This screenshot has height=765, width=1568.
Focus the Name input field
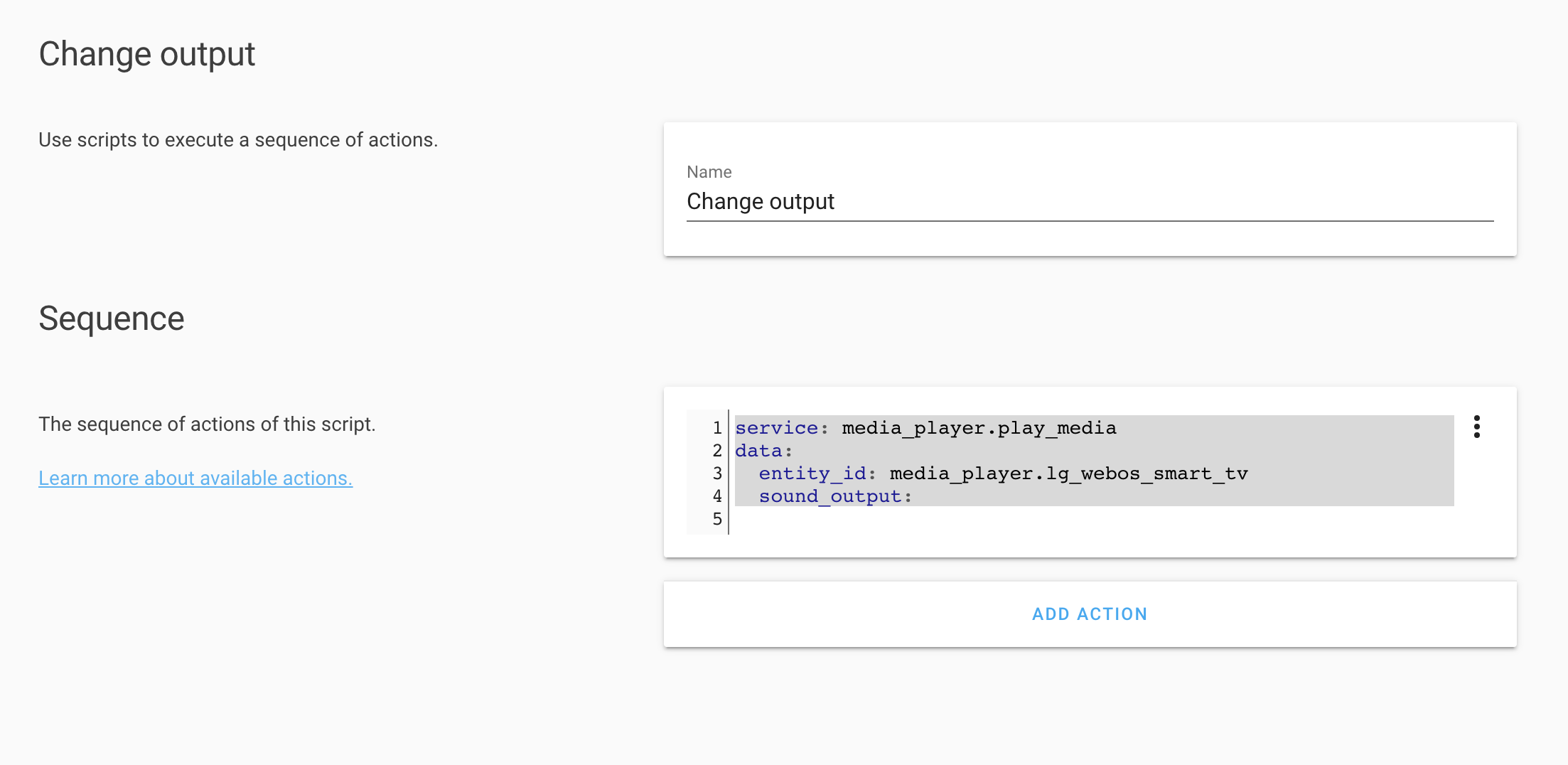(x=1090, y=202)
